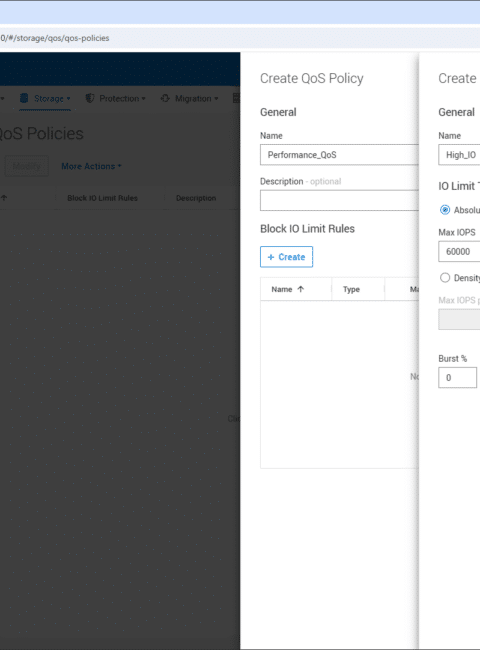Click the Storage database icon
Image resolution: width=480 pixels, height=650 pixels.
tap(24, 98)
